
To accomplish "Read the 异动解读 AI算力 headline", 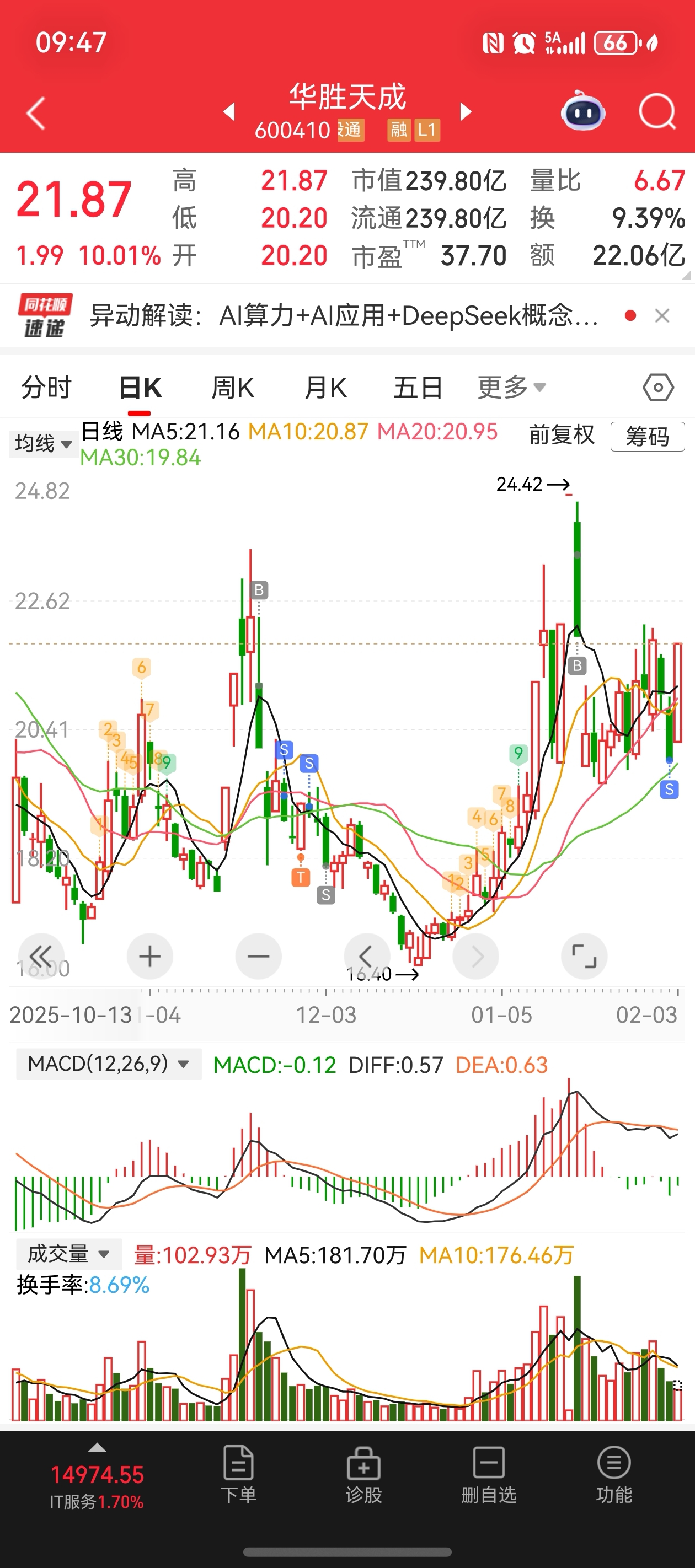I will click(x=344, y=316).
